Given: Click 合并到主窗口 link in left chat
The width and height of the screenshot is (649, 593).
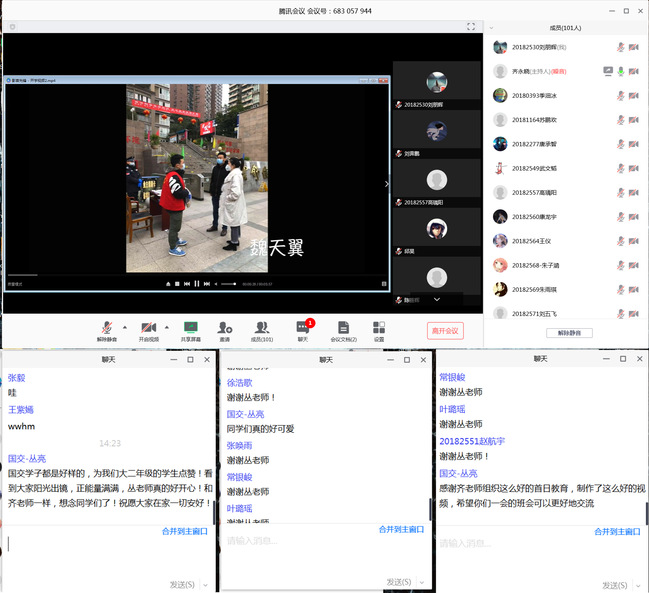Looking at the screenshot, I should pos(184,531).
